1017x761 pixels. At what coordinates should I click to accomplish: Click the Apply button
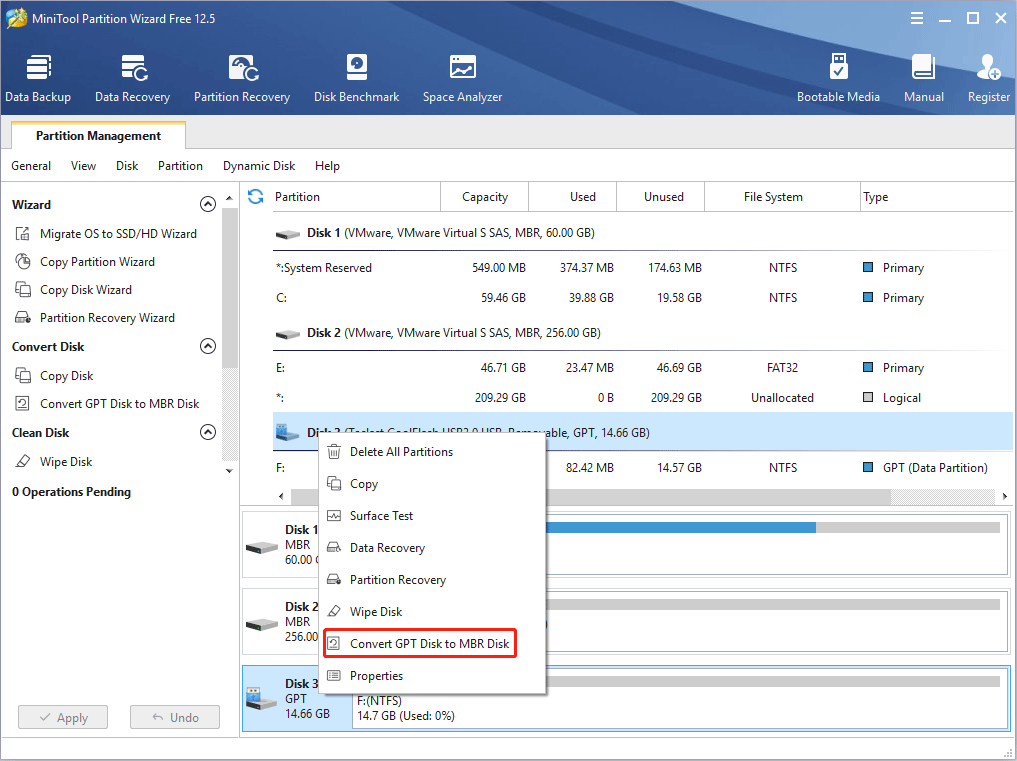pyautogui.click(x=63, y=718)
